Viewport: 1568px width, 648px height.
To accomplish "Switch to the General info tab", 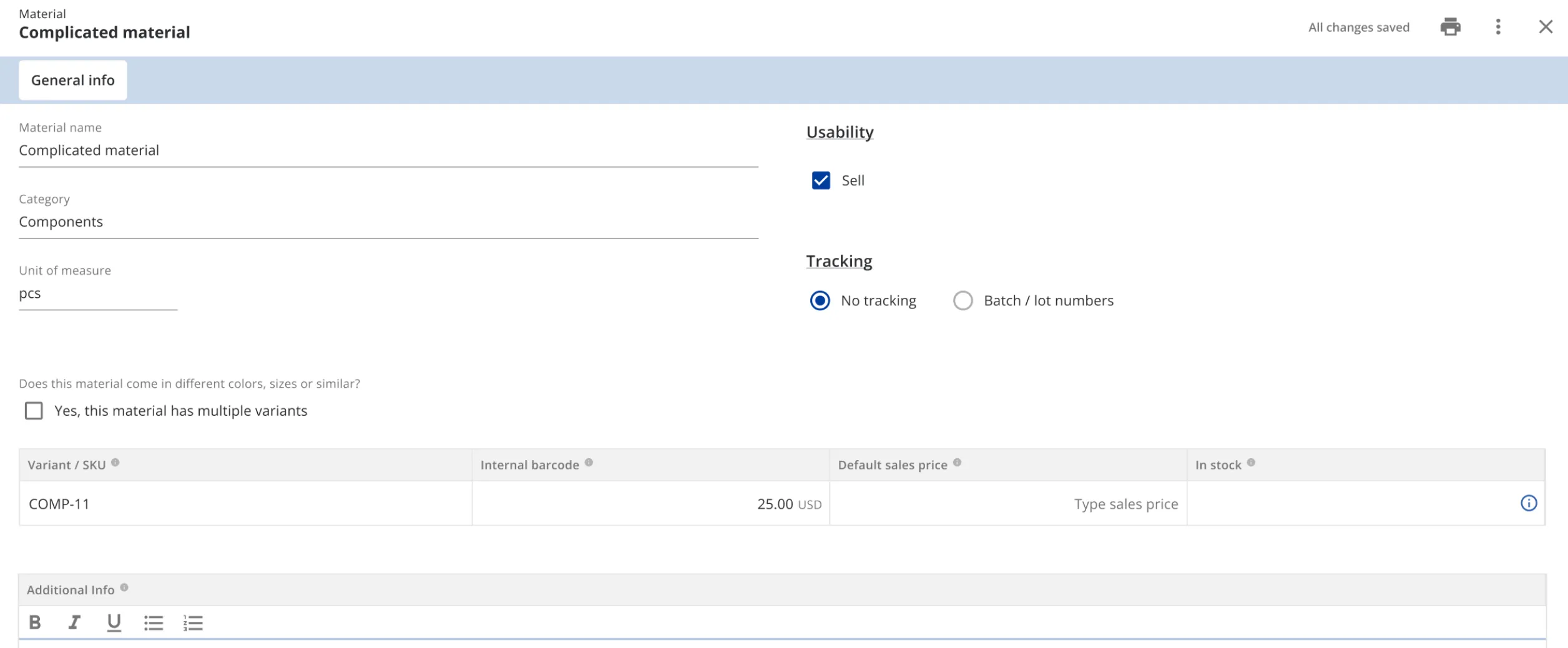I will (73, 81).
